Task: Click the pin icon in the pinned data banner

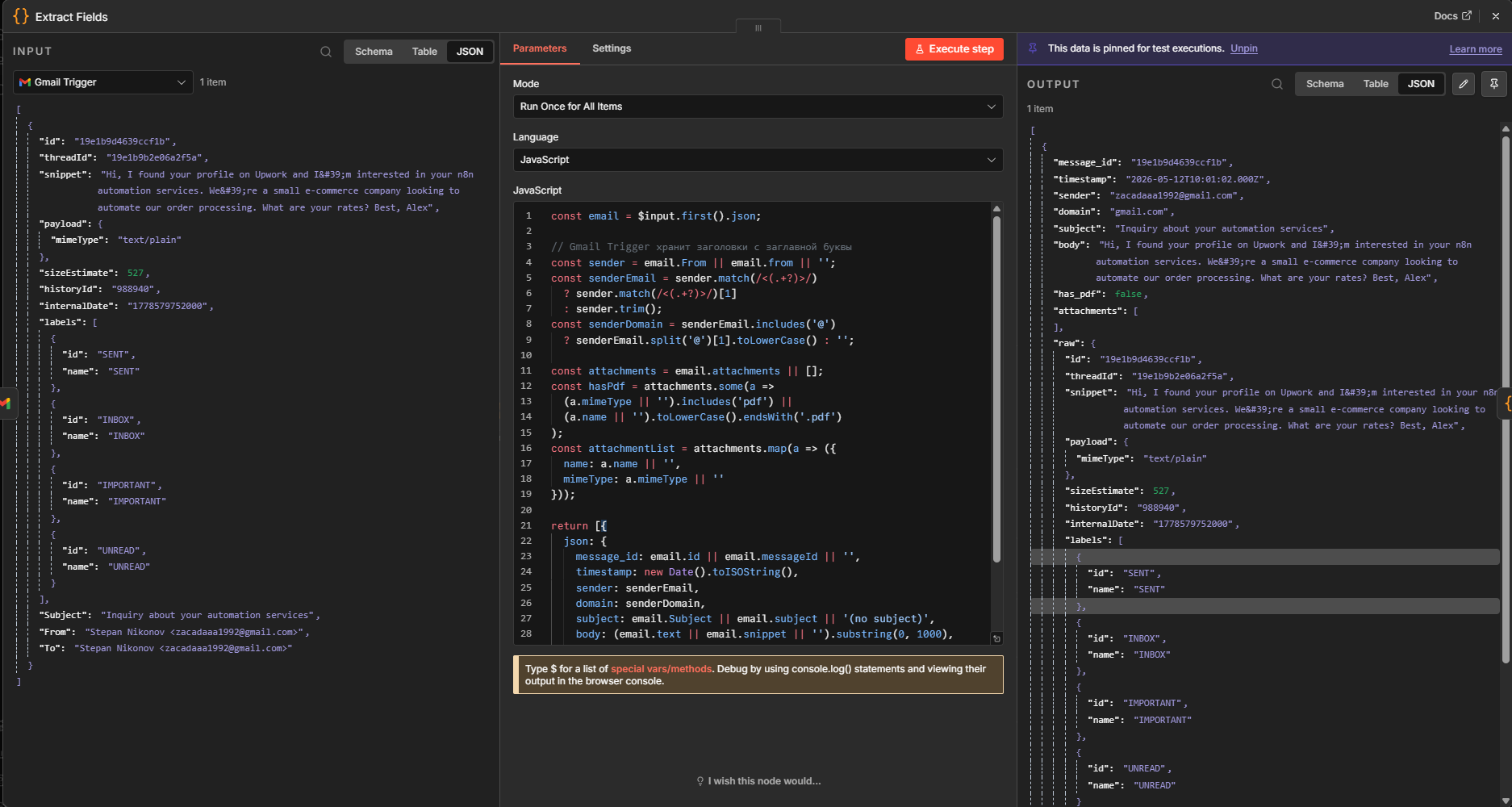Action: tap(1033, 48)
